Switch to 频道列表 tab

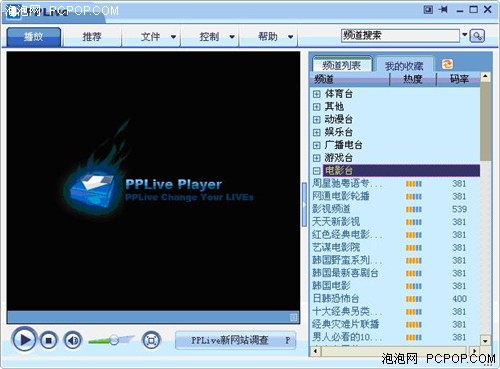(x=342, y=65)
